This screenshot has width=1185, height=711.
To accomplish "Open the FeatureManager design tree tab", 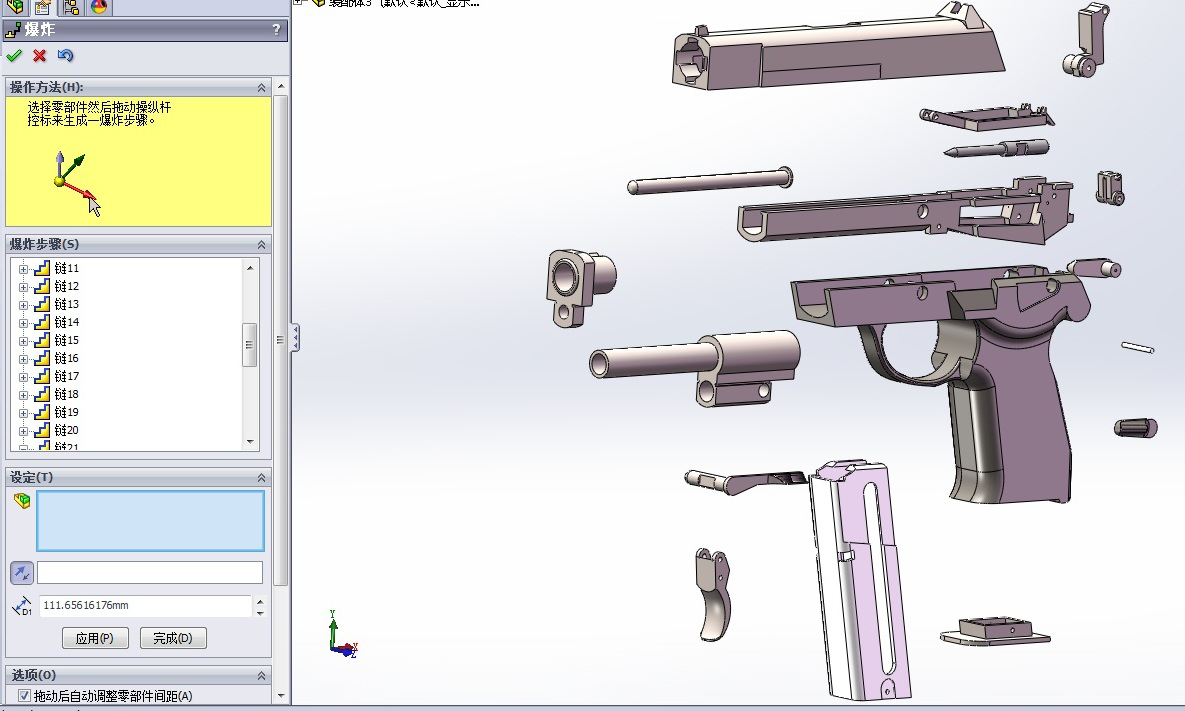I will (x=14, y=8).
